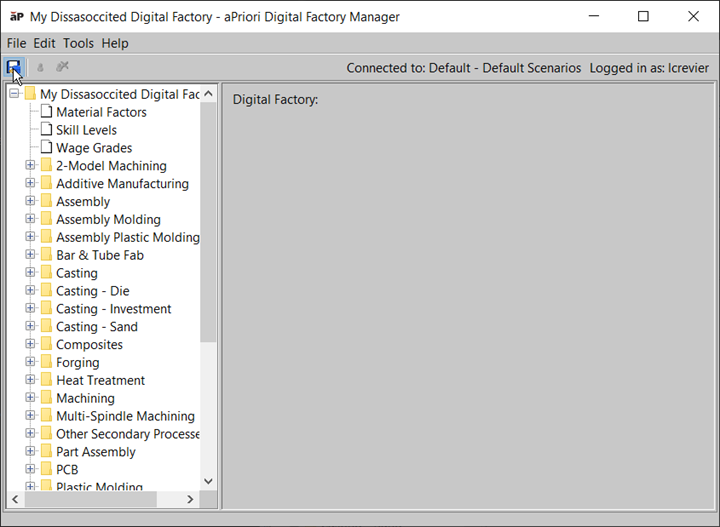Click the tree scroll right arrow
720x527 pixels.
tap(190, 499)
